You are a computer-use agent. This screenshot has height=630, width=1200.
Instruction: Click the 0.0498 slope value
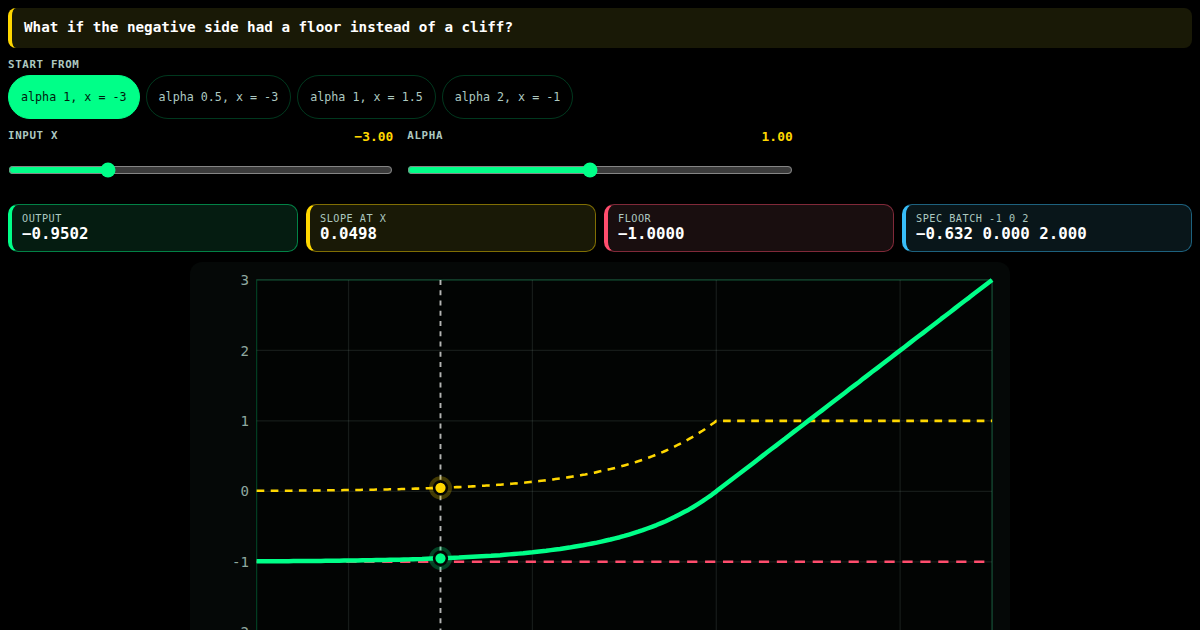(349, 234)
